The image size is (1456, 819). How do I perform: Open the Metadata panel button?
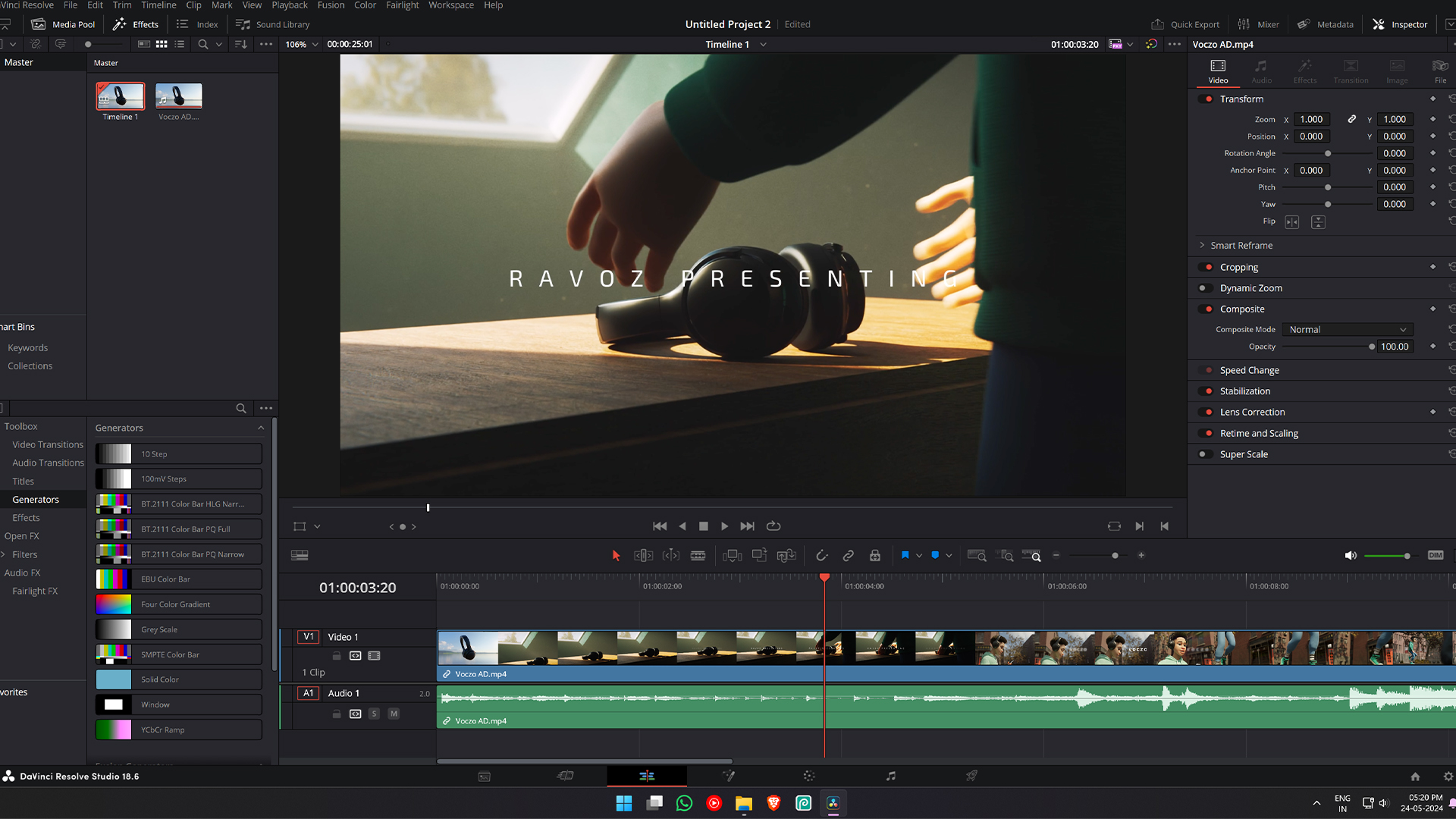1325,24
